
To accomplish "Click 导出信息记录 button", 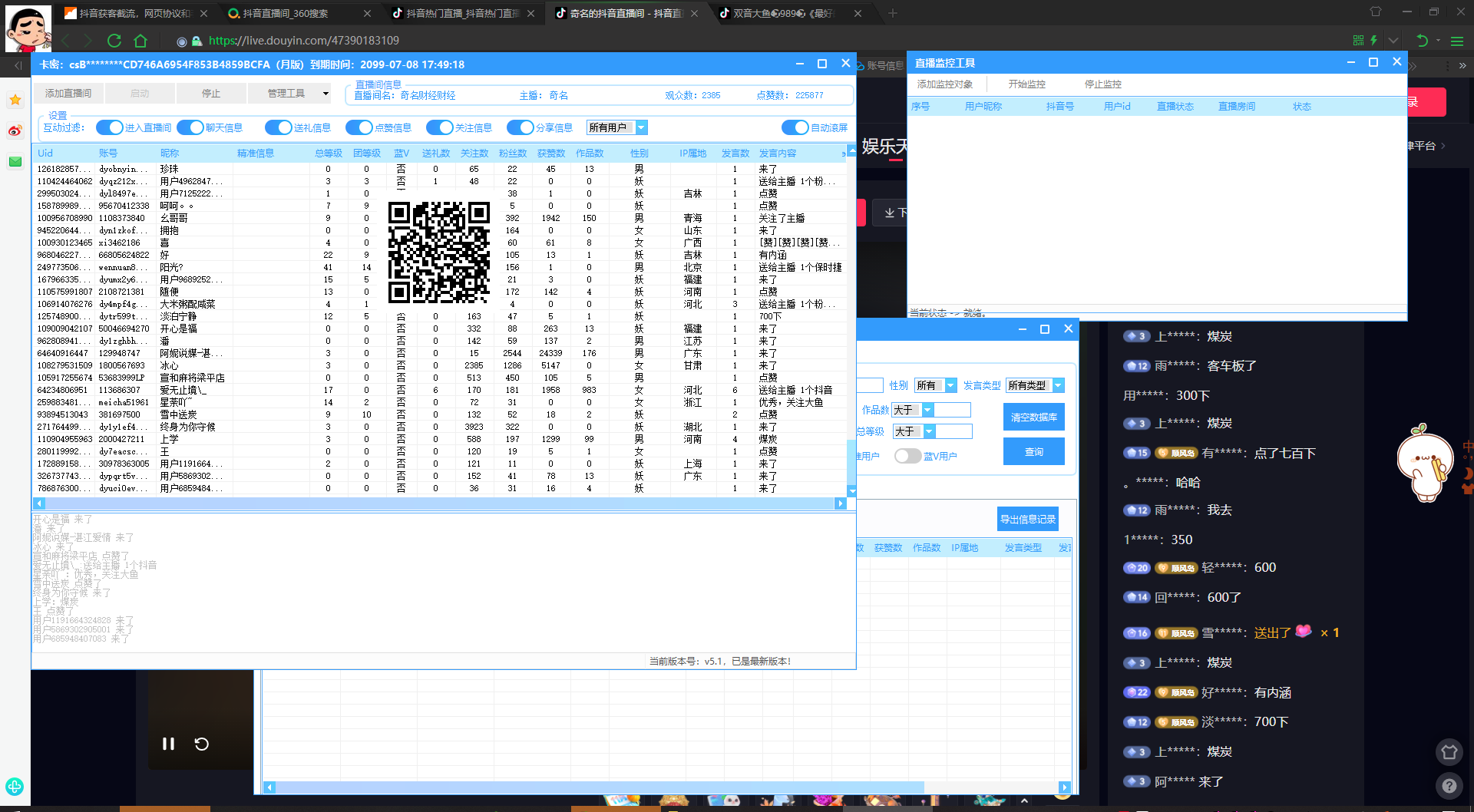I will [1028, 519].
